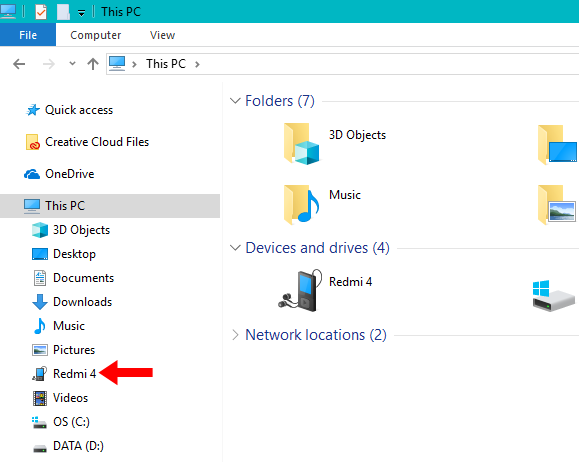This screenshot has height=462, width=579.
Task: Open Quick access in sidebar
Action: (x=69, y=110)
